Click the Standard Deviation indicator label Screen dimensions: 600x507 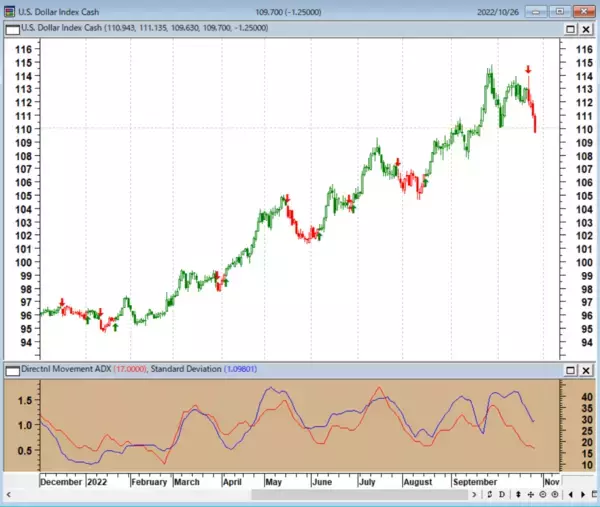pyautogui.click(x=185, y=370)
